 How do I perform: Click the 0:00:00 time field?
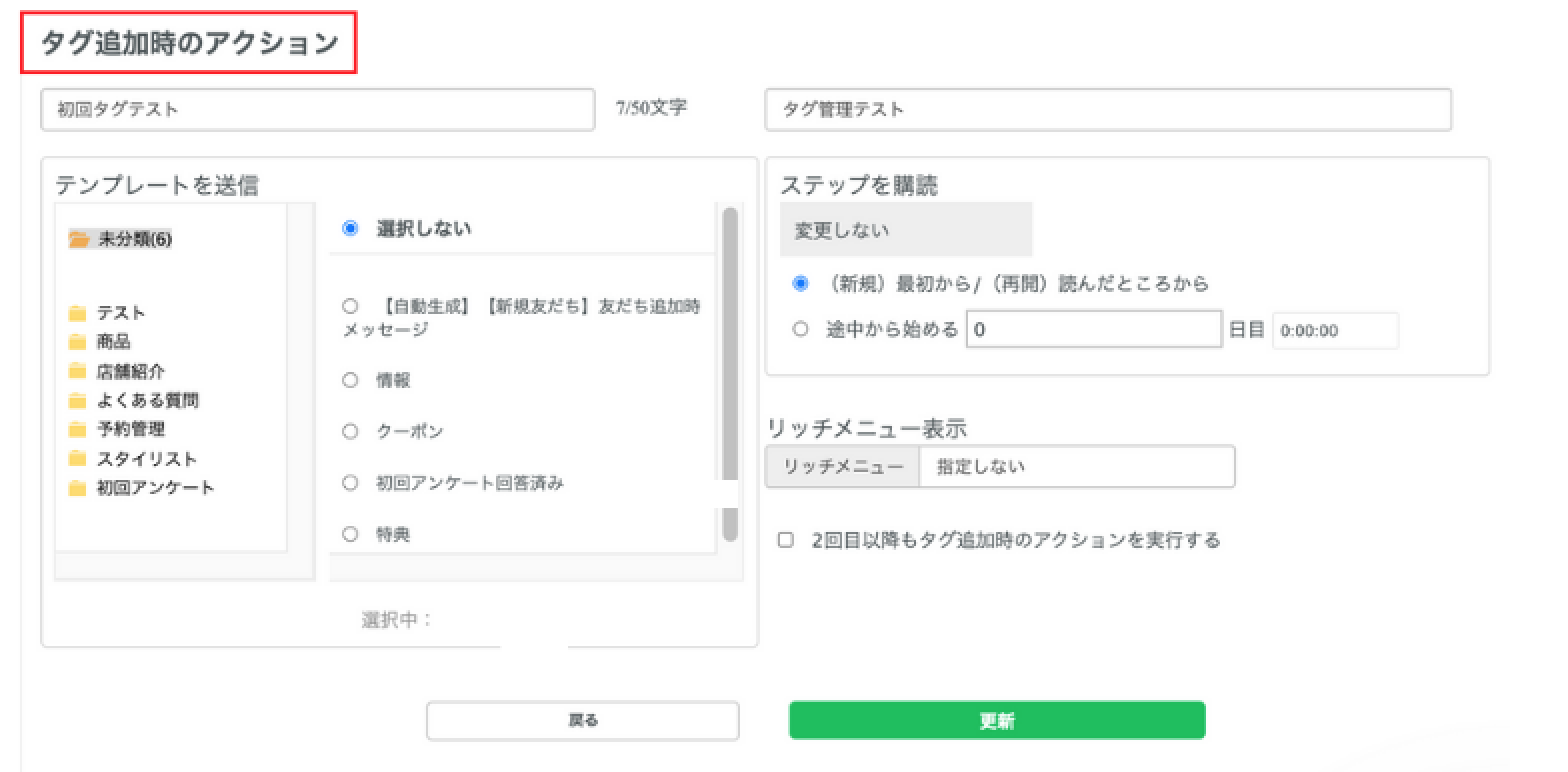pos(1335,331)
